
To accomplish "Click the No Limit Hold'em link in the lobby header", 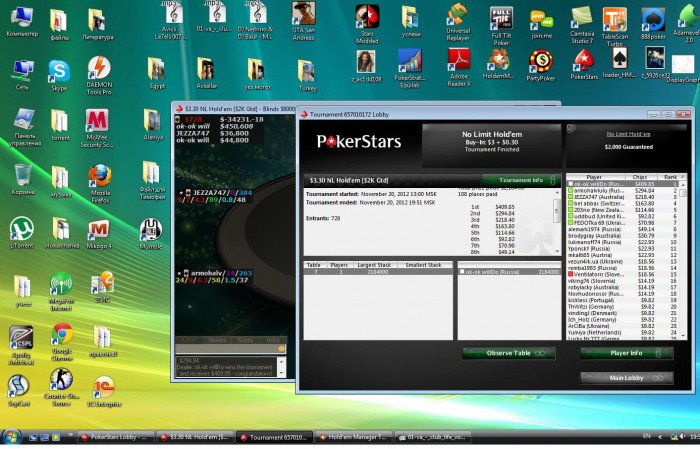I will [628, 134].
